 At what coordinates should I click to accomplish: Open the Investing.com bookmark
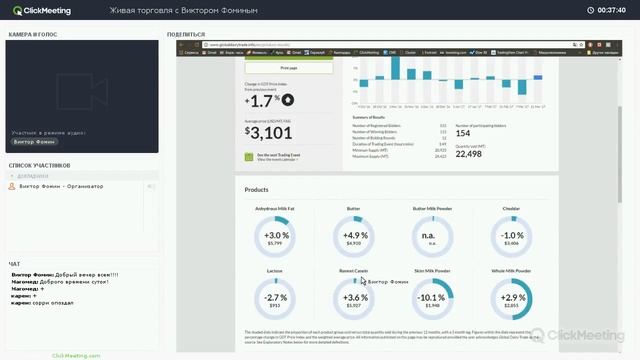[453, 53]
